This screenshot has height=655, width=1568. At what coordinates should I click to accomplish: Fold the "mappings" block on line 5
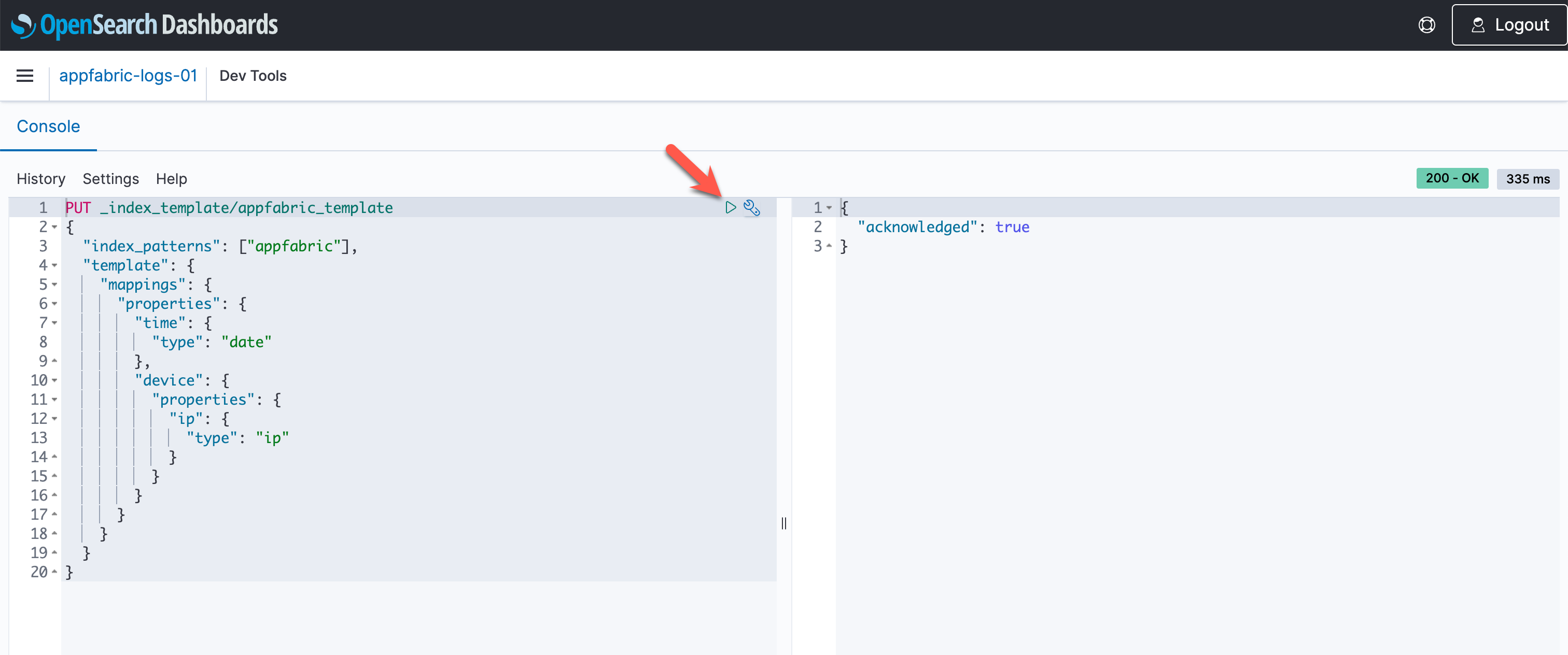(55, 284)
